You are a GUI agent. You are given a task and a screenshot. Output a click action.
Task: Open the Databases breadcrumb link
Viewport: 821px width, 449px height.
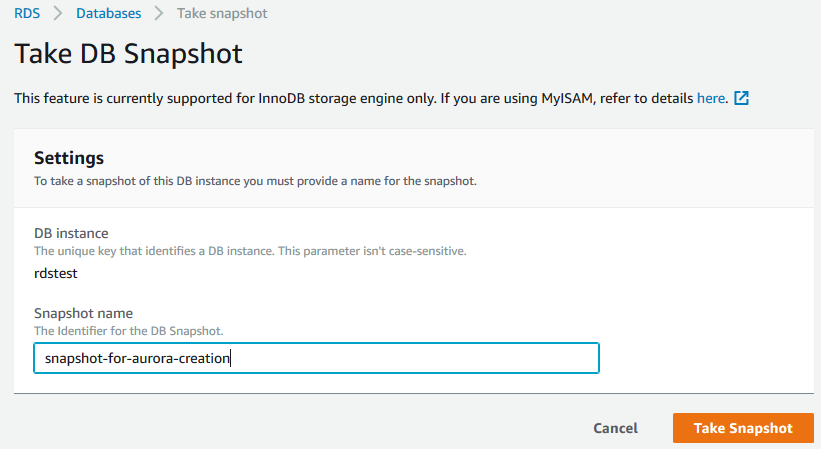point(108,14)
